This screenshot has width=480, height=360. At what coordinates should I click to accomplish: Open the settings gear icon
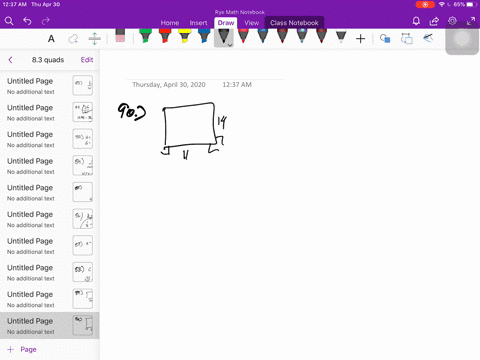click(452, 21)
